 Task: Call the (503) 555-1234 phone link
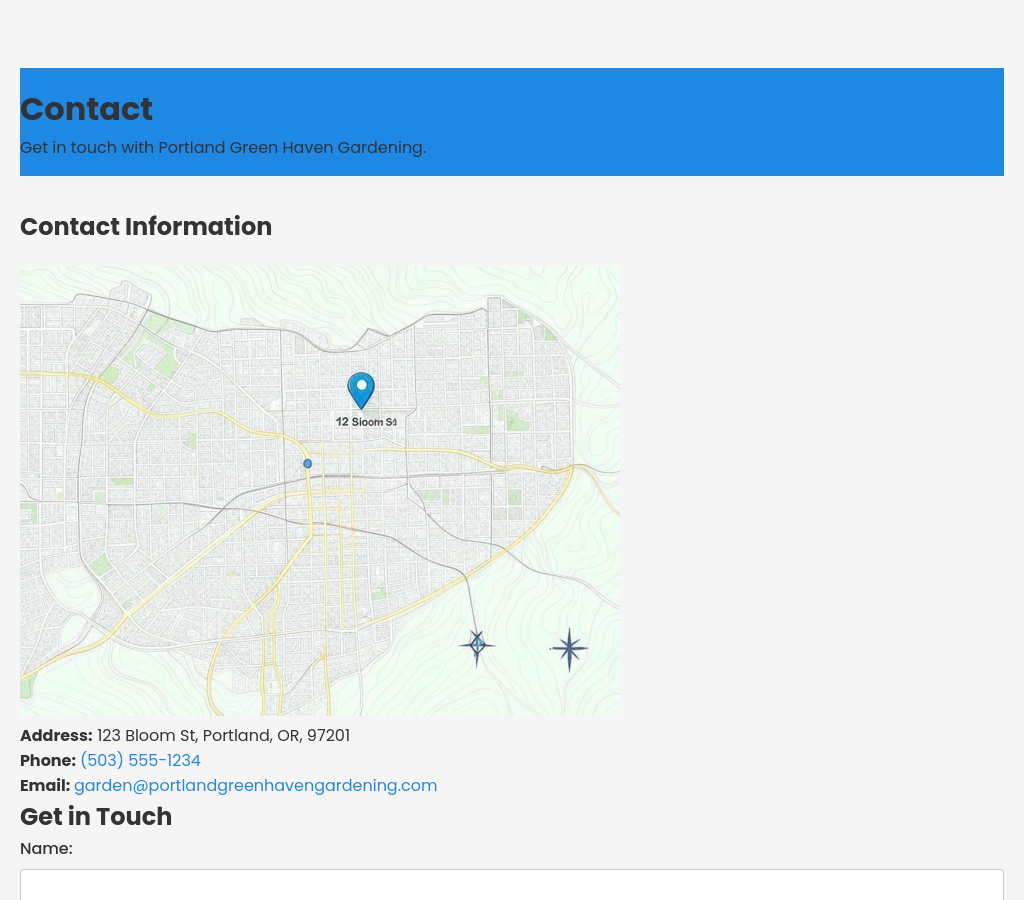point(140,760)
